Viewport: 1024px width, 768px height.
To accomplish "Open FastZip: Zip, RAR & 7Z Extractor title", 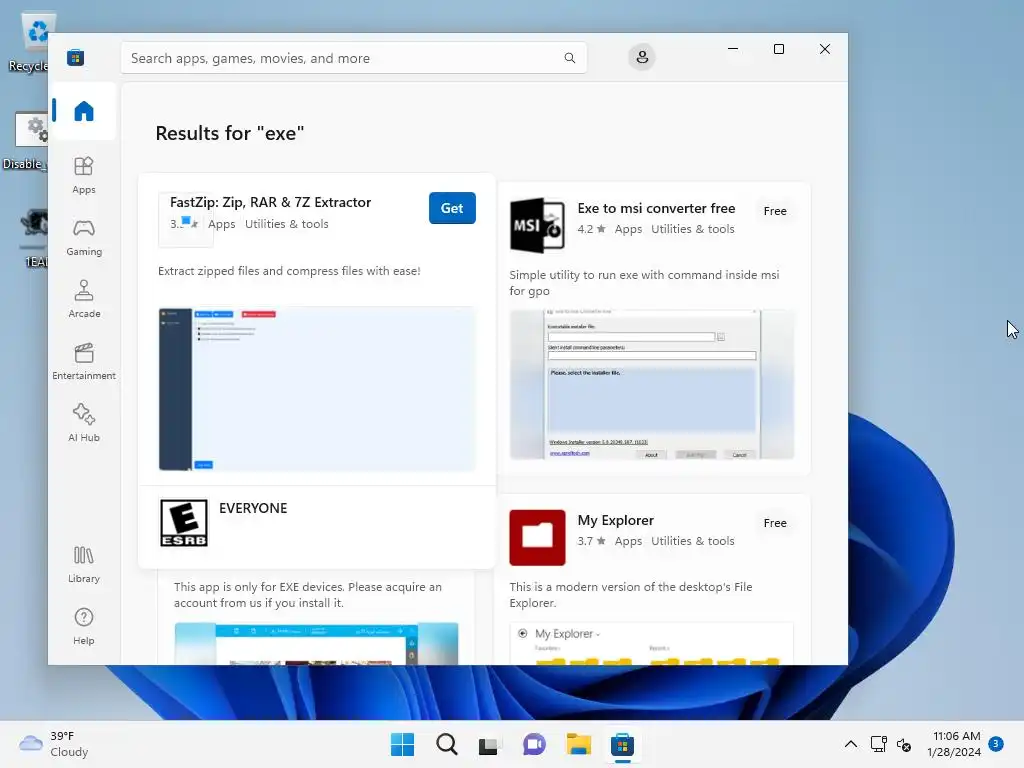I will 270,202.
